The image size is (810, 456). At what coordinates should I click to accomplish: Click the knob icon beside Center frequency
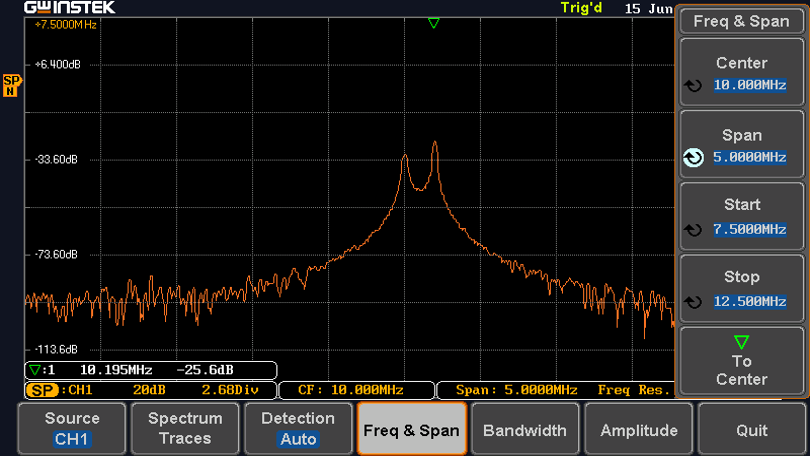693,86
